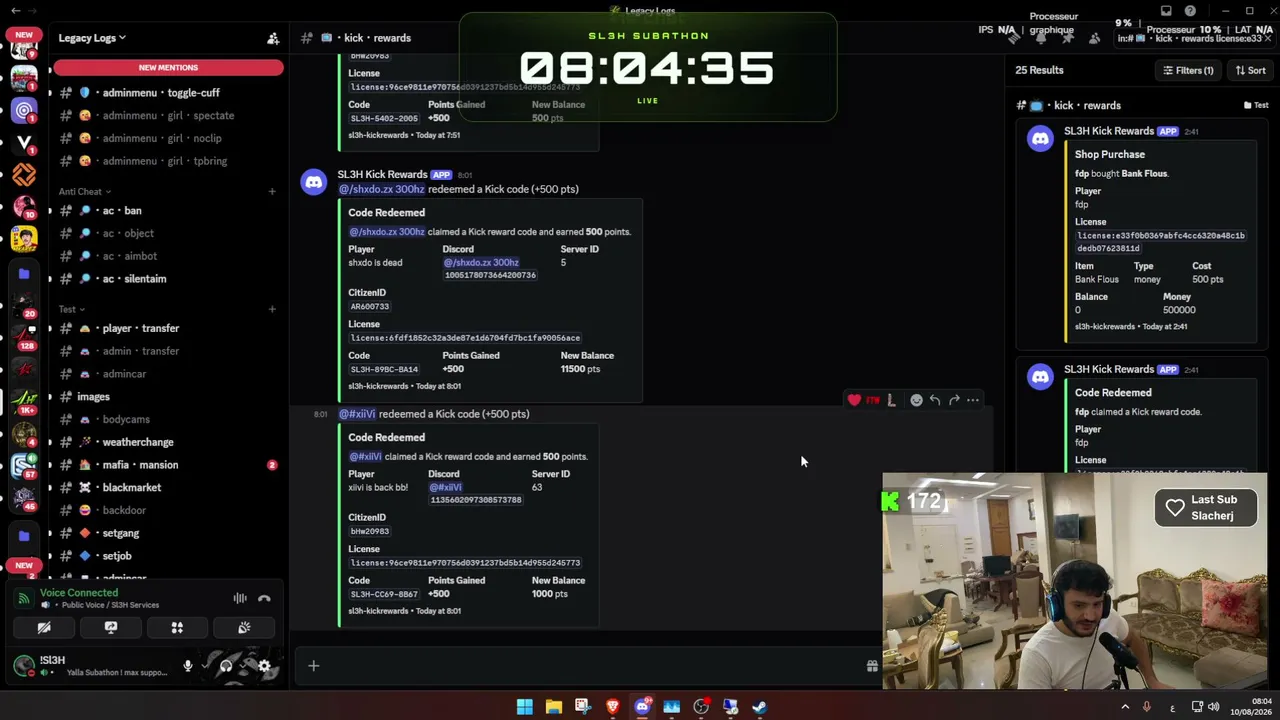Open output device options next to headphones
Viewport: 1280px width, 720px height.
(x=241, y=665)
